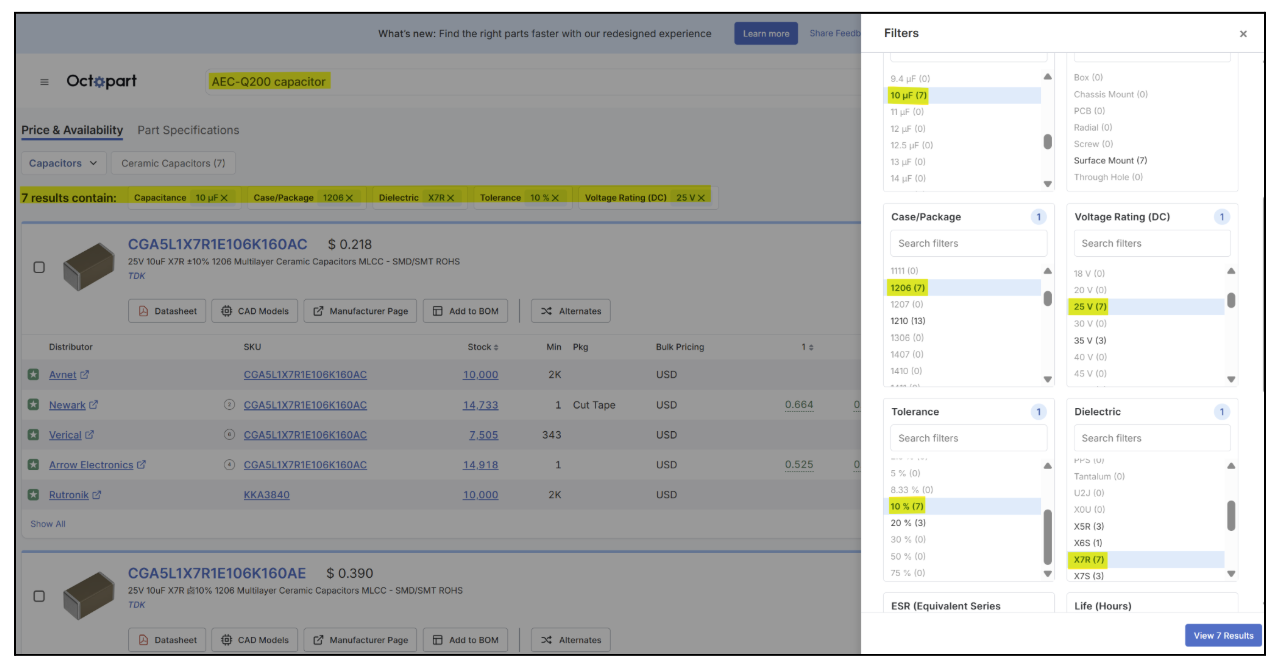Open Manufacturer Page for CGA5L1X7R1E106K160AC
This screenshot has width=1276, height=671.
pos(361,311)
